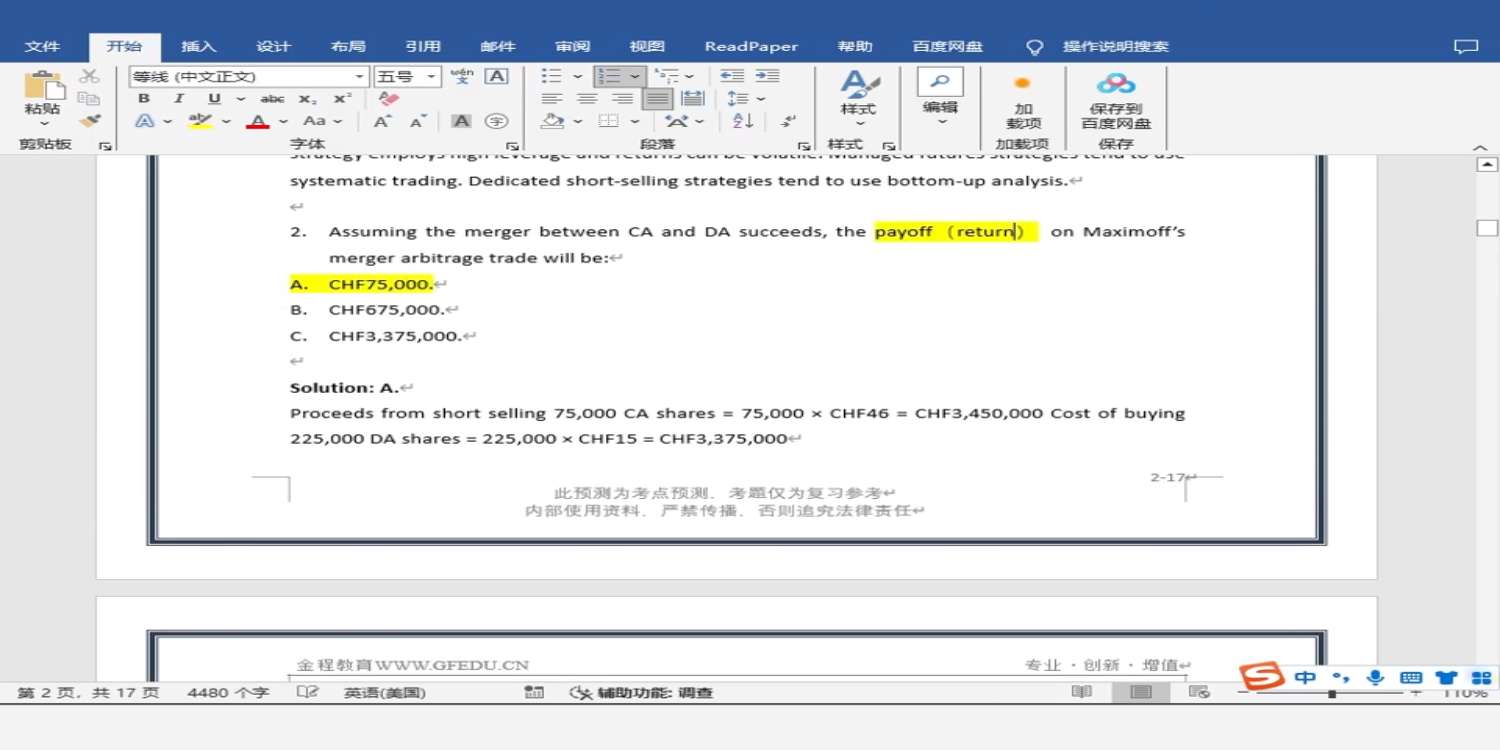Viewport: 1500px width, 750px height.
Task: Switch to the ReadPaper tab
Action: (x=751, y=46)
